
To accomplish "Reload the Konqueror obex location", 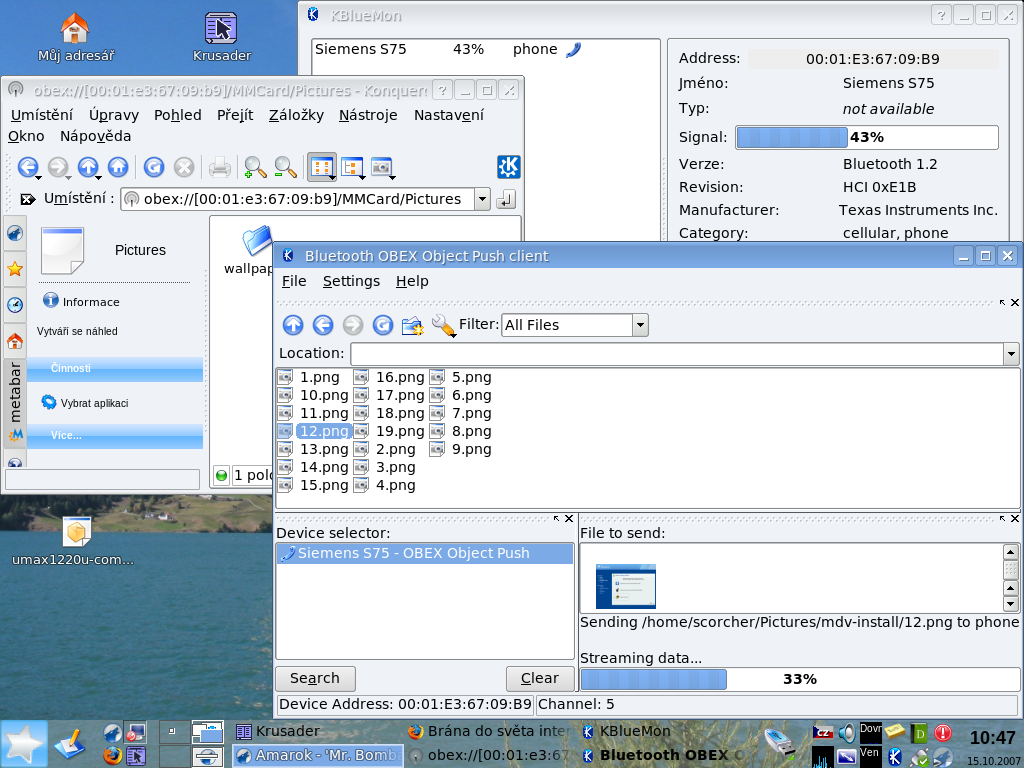I will pyautogui.click(x=153, y=167).
